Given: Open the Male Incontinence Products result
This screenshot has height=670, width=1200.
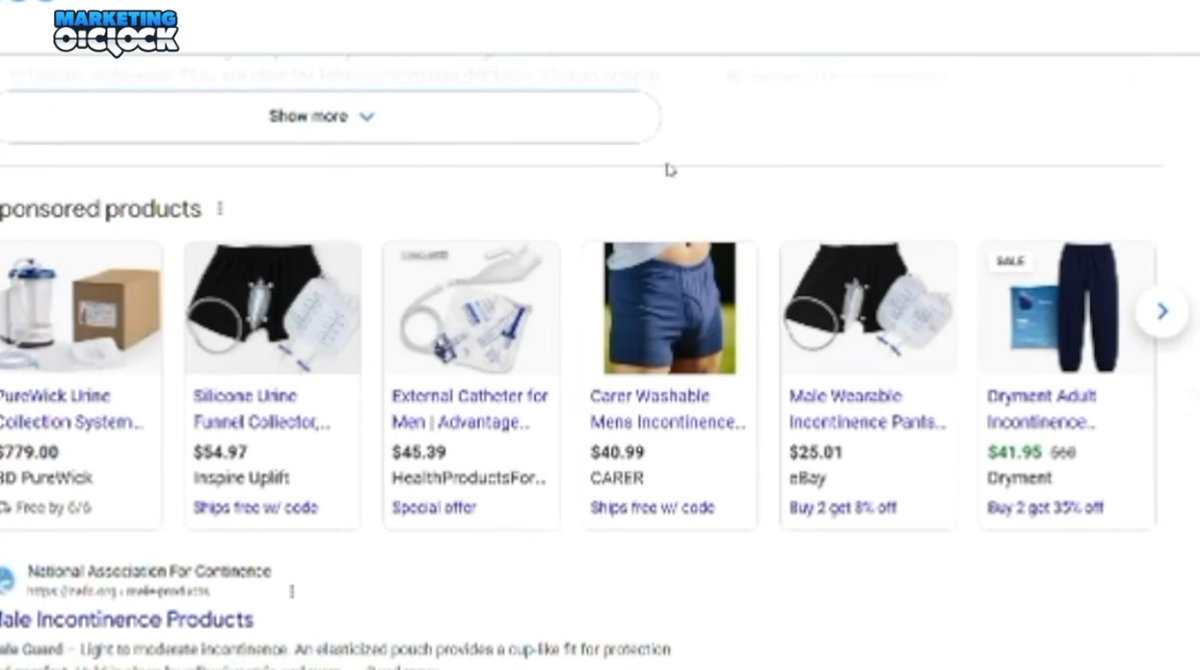Looking at the screenshot, I should pos(125,619).
